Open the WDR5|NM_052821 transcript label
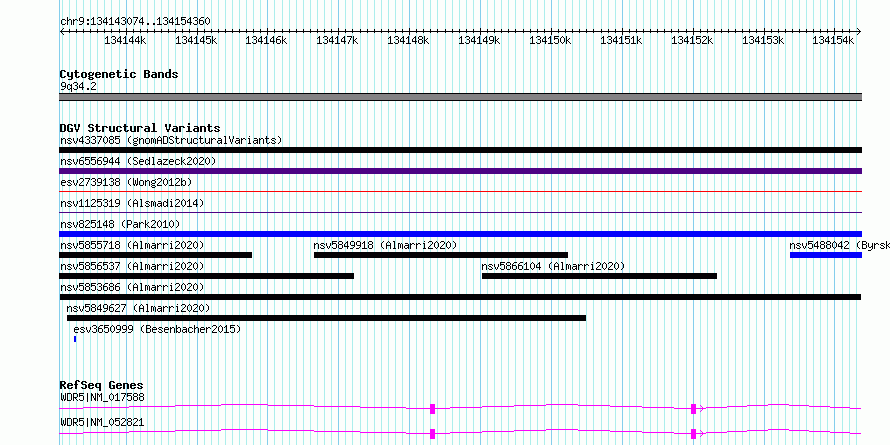890x445 pixels. (x=102, y=423)
